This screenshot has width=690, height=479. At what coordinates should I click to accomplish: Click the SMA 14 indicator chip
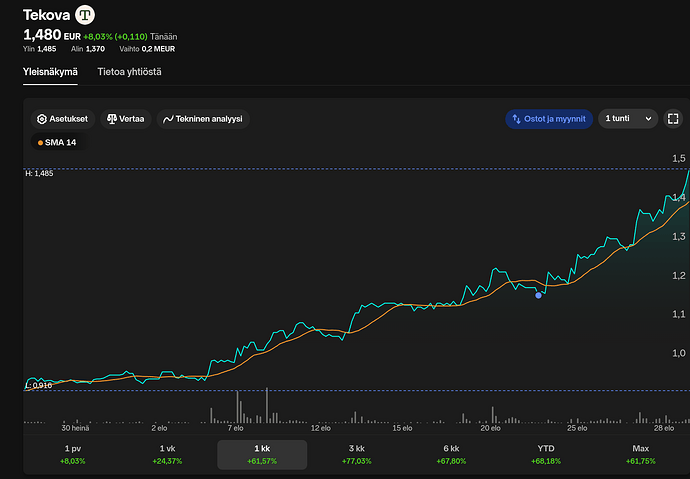[x=57, y=143]
